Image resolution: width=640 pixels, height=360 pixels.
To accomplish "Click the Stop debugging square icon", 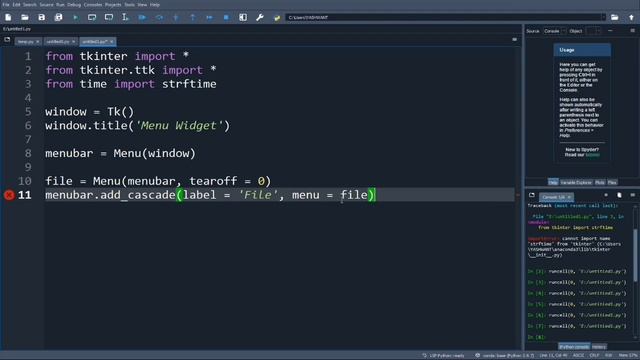I will click(226, 18).
